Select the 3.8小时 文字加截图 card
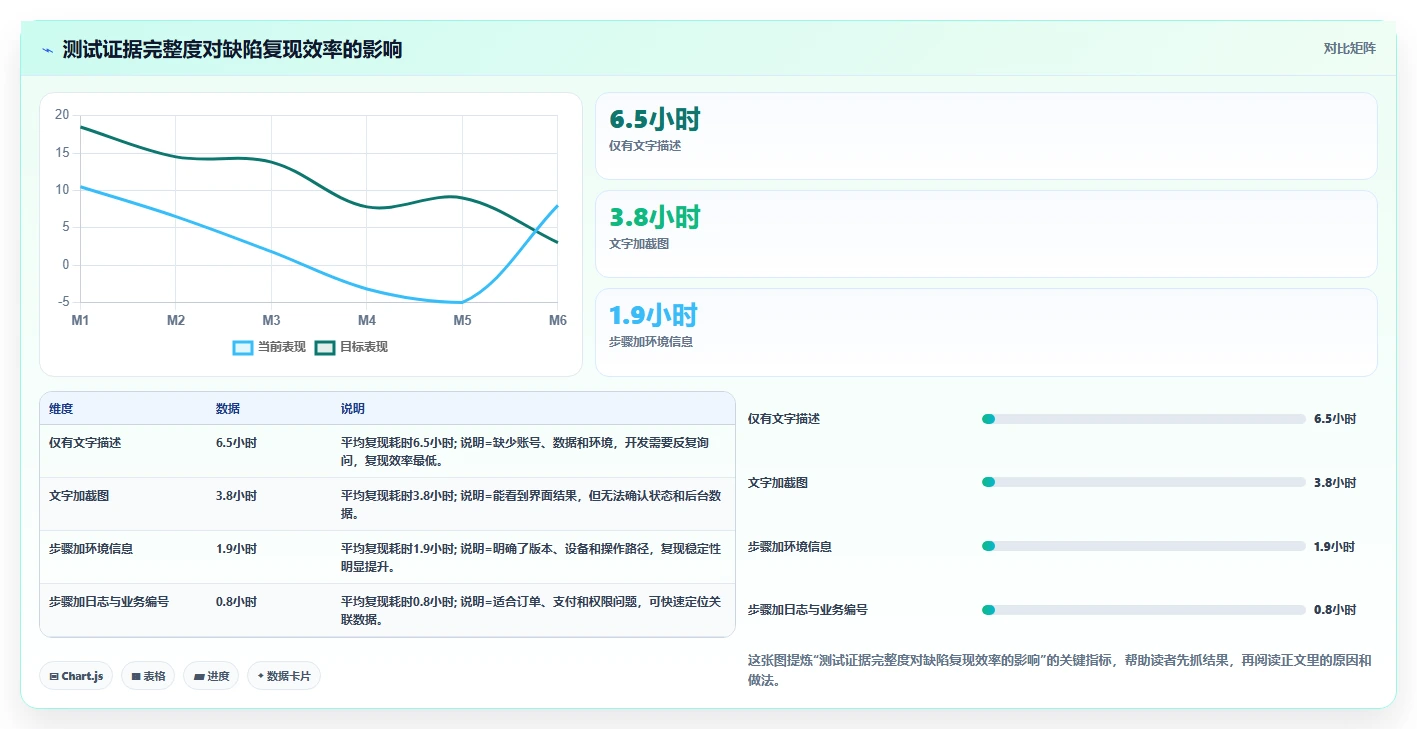Image resolution: width=1417 pixels, height=729 pixels. (986, 234)
